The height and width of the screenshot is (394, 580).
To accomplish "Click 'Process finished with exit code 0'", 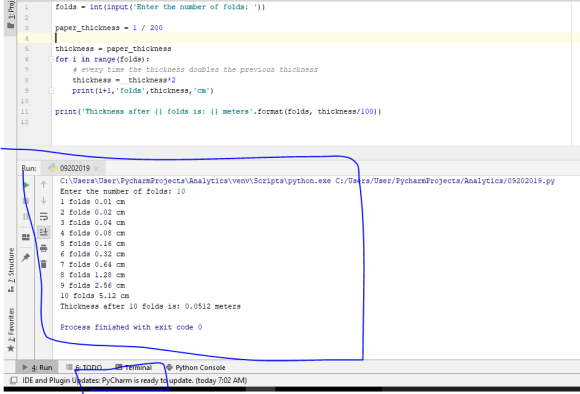I will click(x=131, y=327).
